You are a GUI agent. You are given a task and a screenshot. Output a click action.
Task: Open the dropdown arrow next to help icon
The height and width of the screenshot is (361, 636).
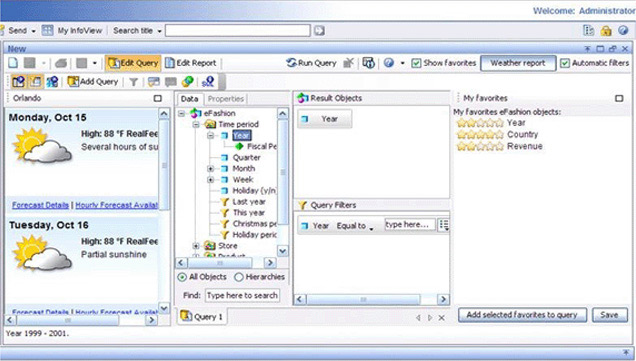tap(402, 63)
